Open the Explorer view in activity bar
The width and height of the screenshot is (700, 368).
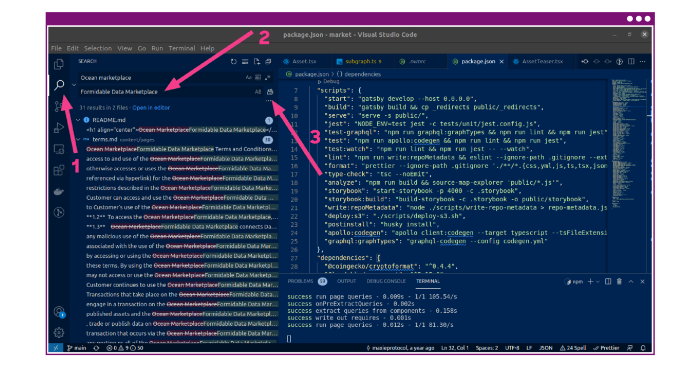pyautogui.click(x=59, y=64)
